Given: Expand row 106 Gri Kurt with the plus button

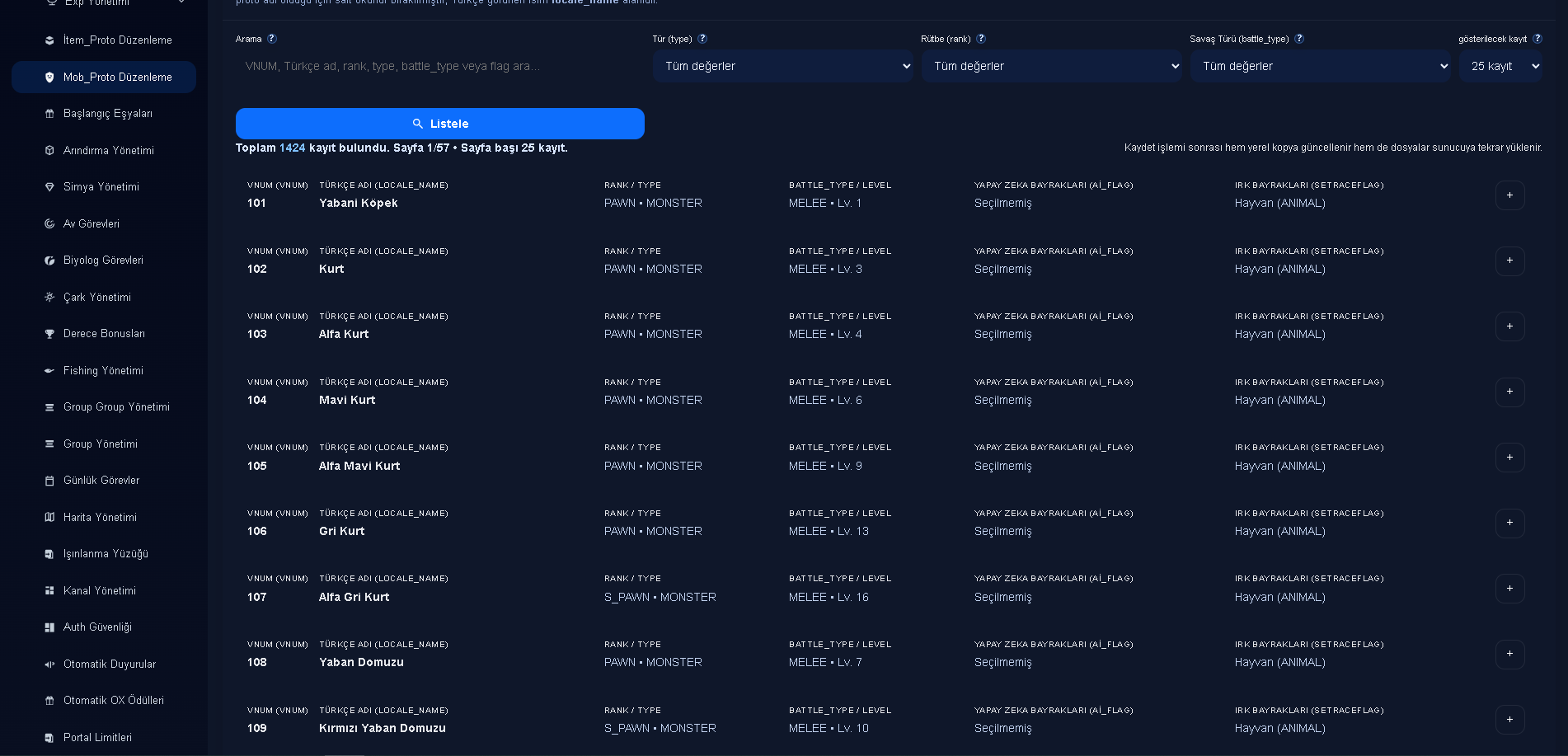Looking at the screenshot, I should pos(1509,523).
